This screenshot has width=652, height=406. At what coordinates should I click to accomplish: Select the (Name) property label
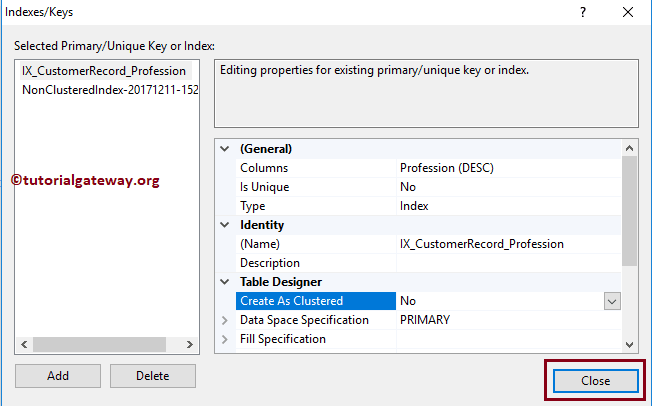tap(260, 244)
